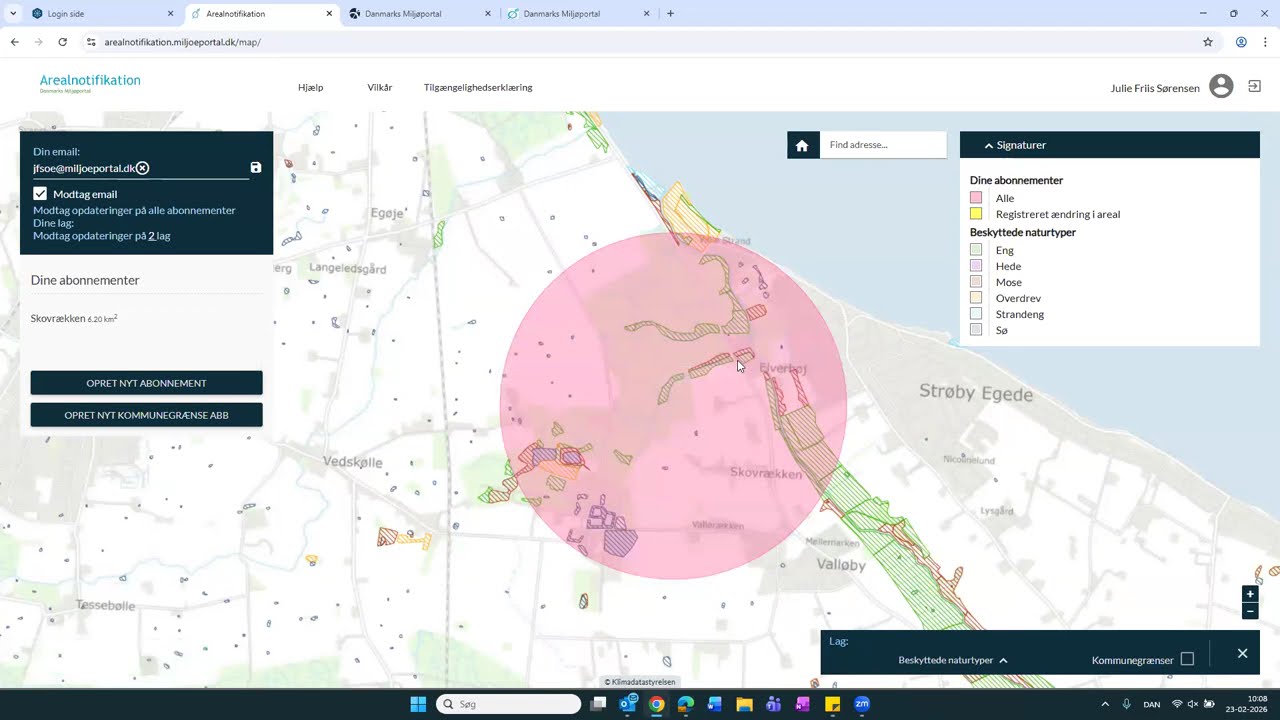1280x720 pixels.
Task: Enable the Kommunegrænser checkbox
Action: pos(1187,659)
